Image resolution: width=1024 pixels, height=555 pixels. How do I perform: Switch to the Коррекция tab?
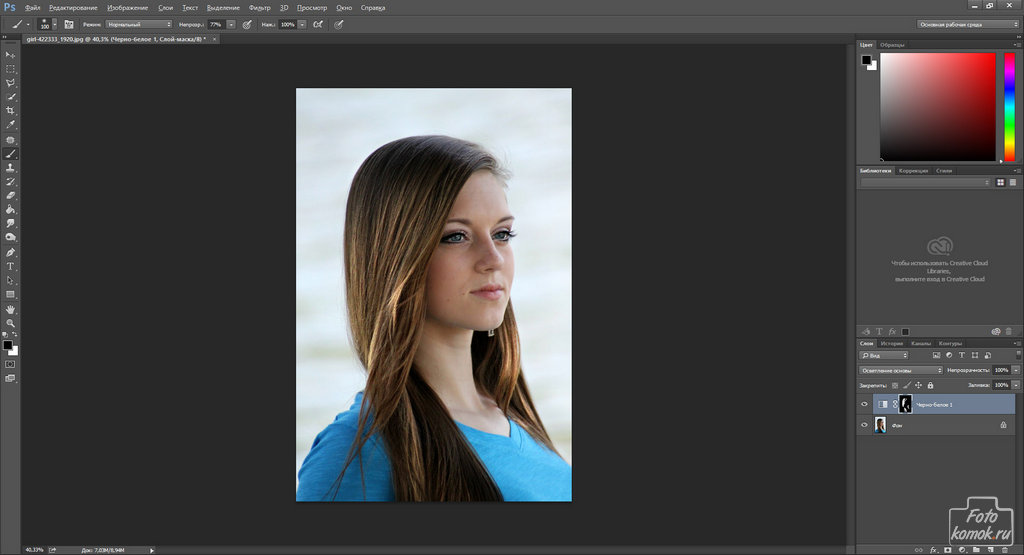pyautogui.click(x=913, y=171)
